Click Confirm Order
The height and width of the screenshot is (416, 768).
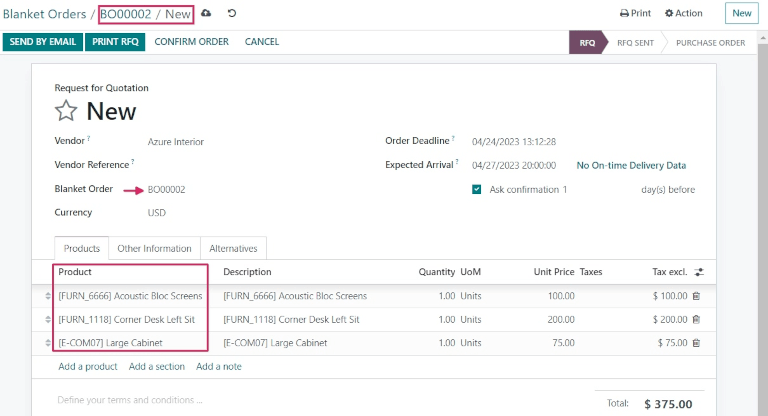pos(191,42)
